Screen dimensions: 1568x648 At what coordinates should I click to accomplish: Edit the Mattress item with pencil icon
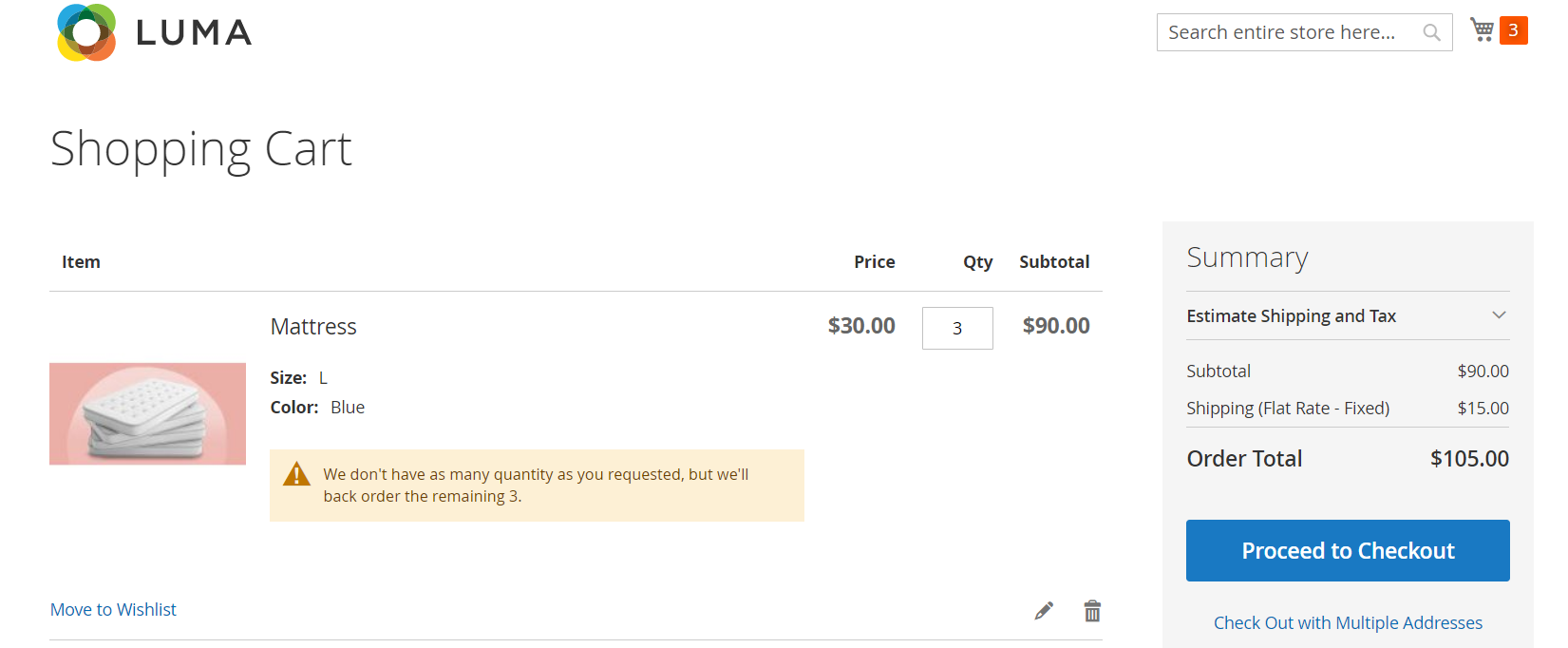point(1044,611)
